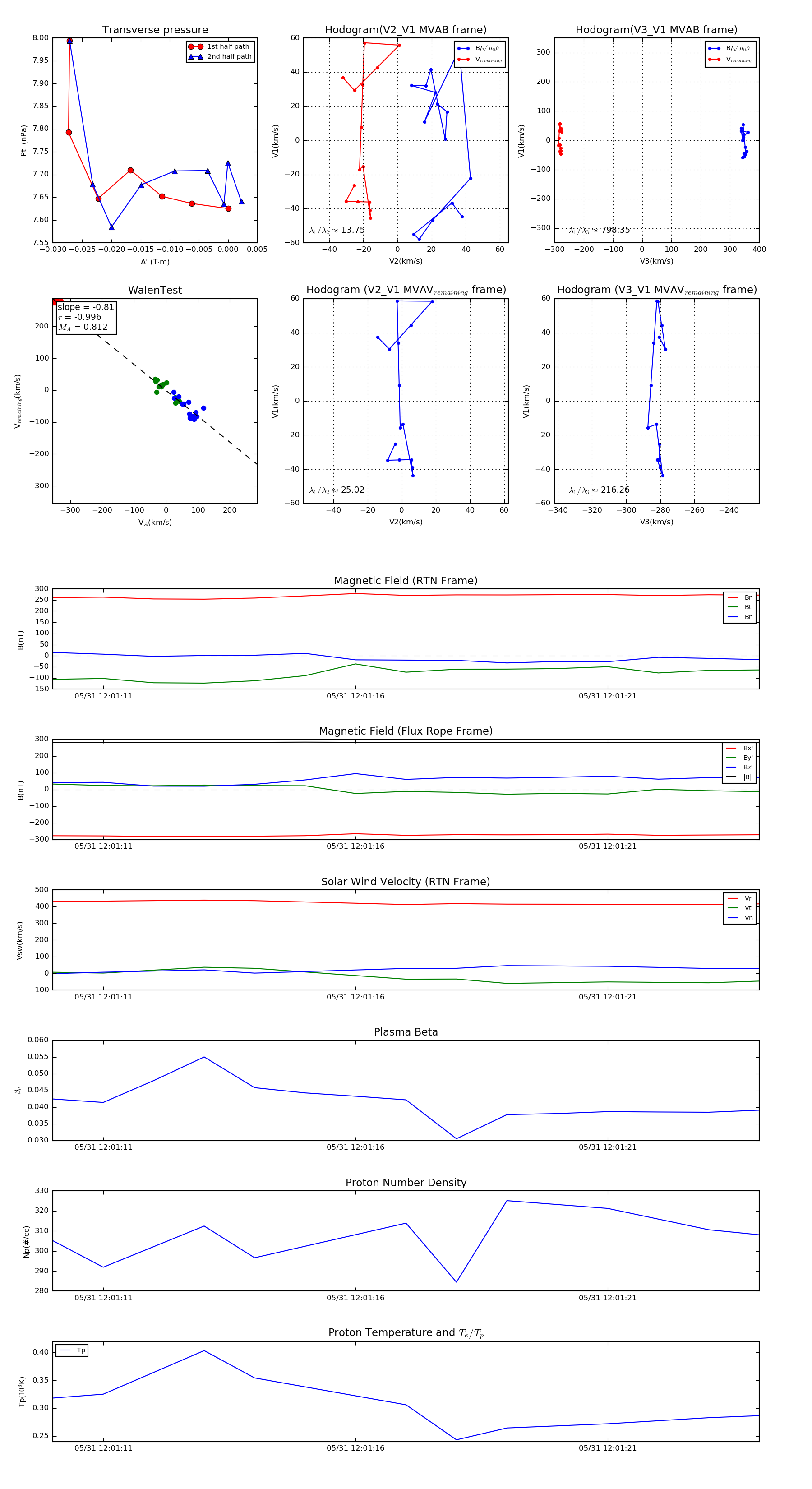Click the V_remaining(km/s) y-axis label
The width and height of the screenshot is (812, 1489).
17,402
